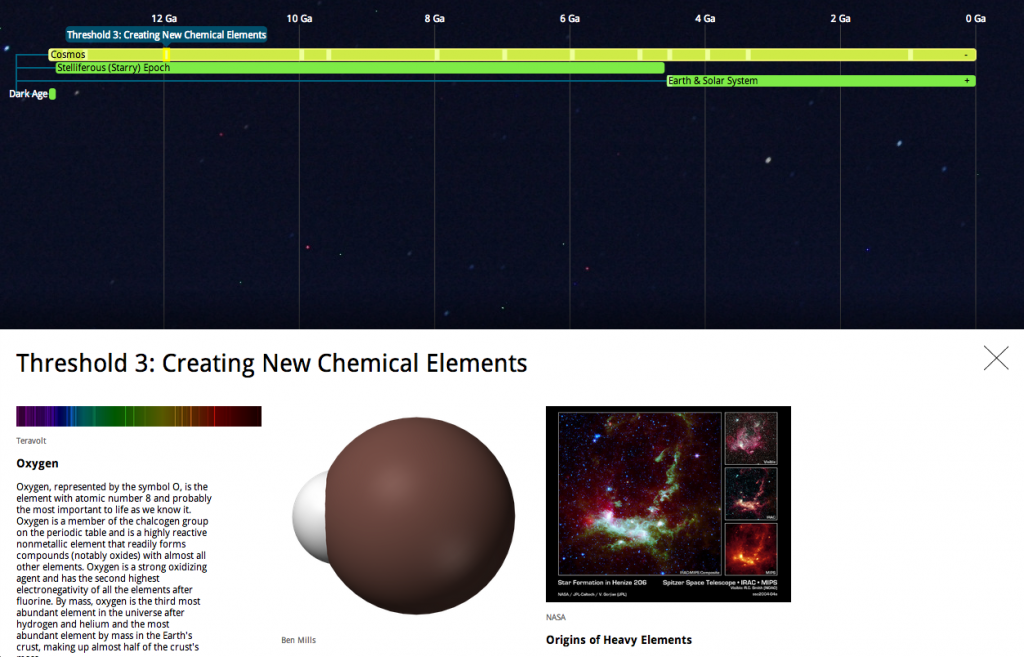Image resolution: width=1024 pixels, height=657 pixels.
Task: Click the highlighted yellow exhibit marker on Cosmos
Action: [167, 55]
